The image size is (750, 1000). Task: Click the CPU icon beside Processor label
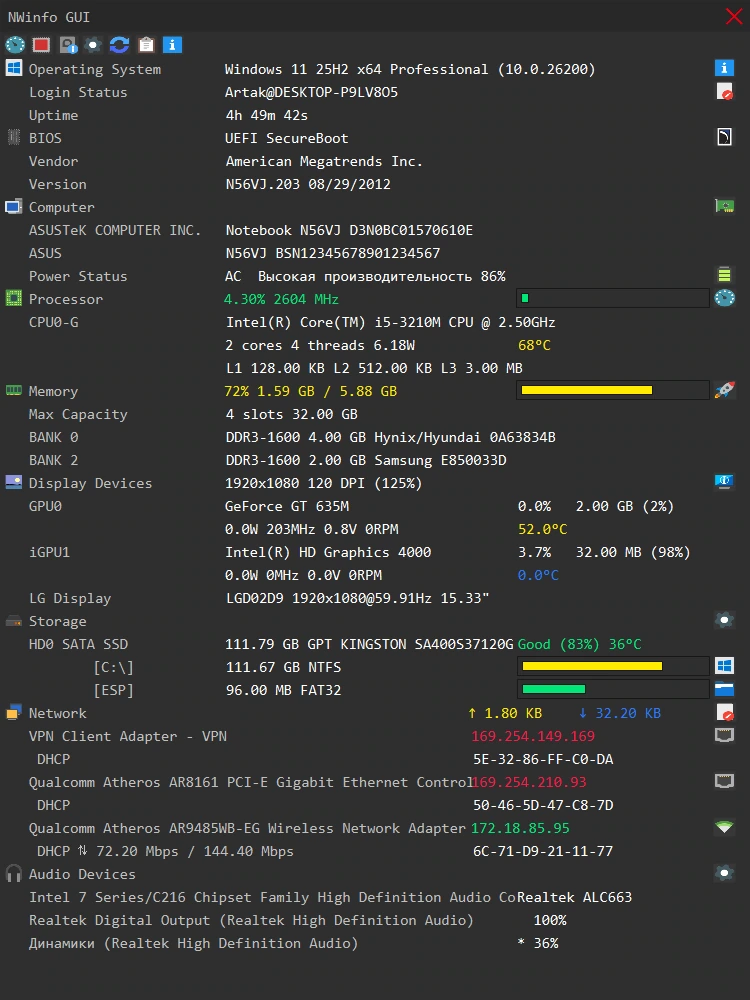coord(14,298)
